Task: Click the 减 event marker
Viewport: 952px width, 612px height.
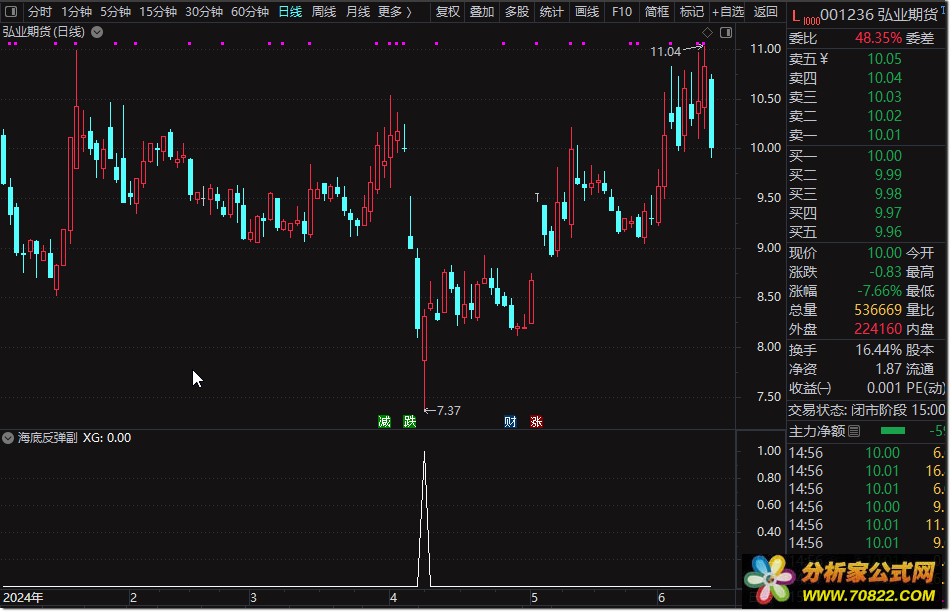Action: pos(384,421)
